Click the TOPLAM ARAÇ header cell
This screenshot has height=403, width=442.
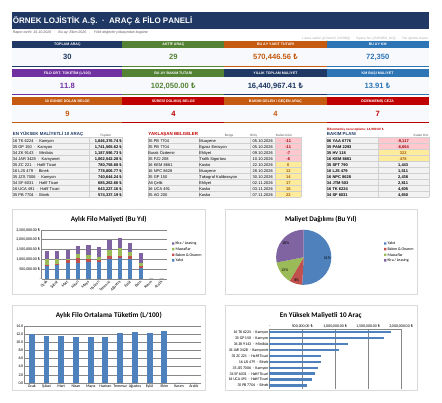tap(67, 44)
